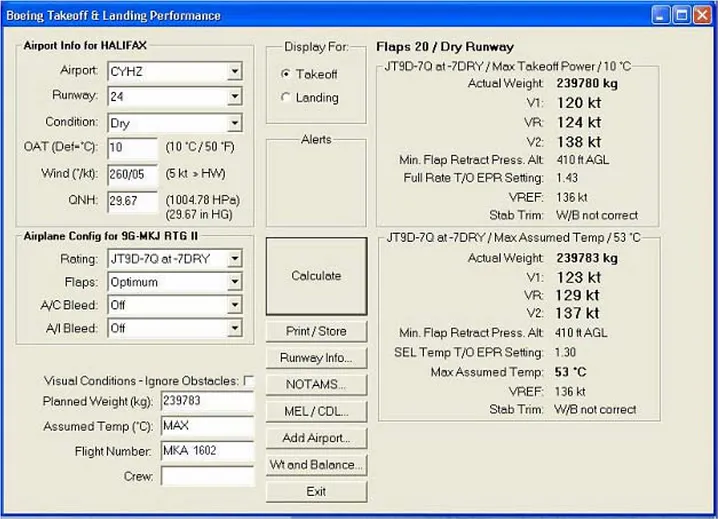720x519 pixels.
Task: Close the Boeing Performance window
Action: click(x=703, y=15)
